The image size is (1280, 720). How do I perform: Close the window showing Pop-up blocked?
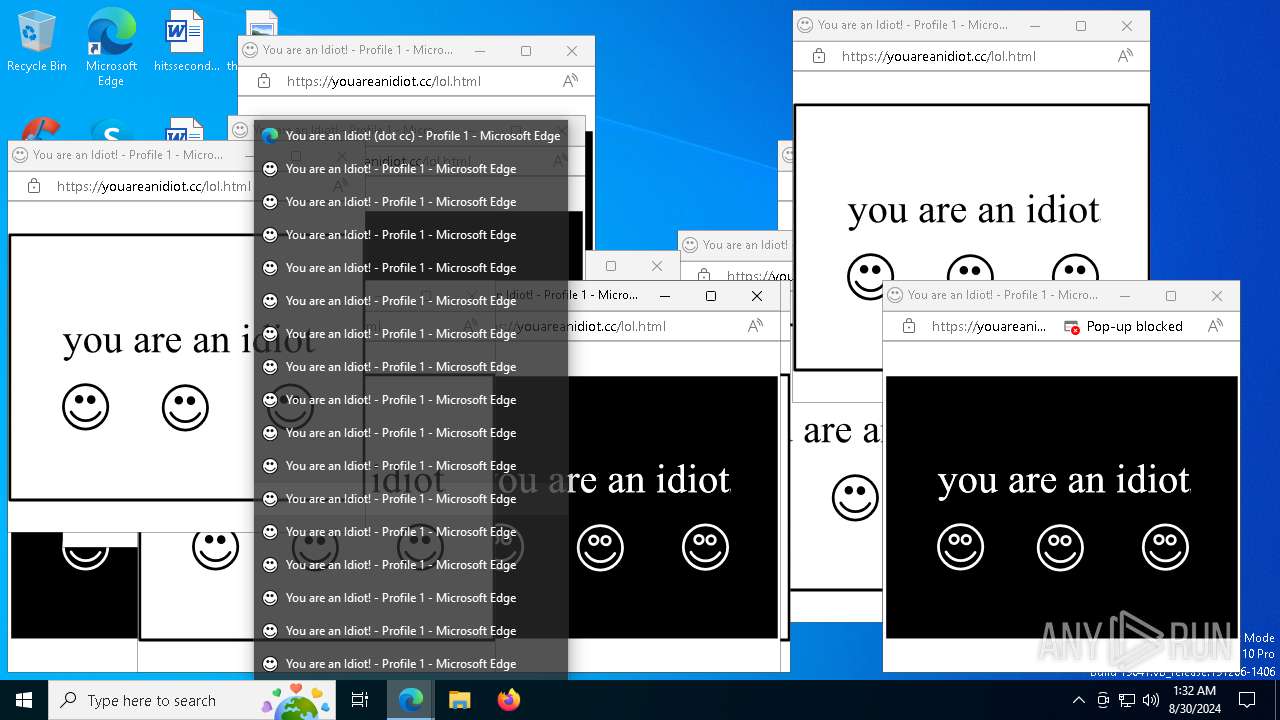(1217, 296)
